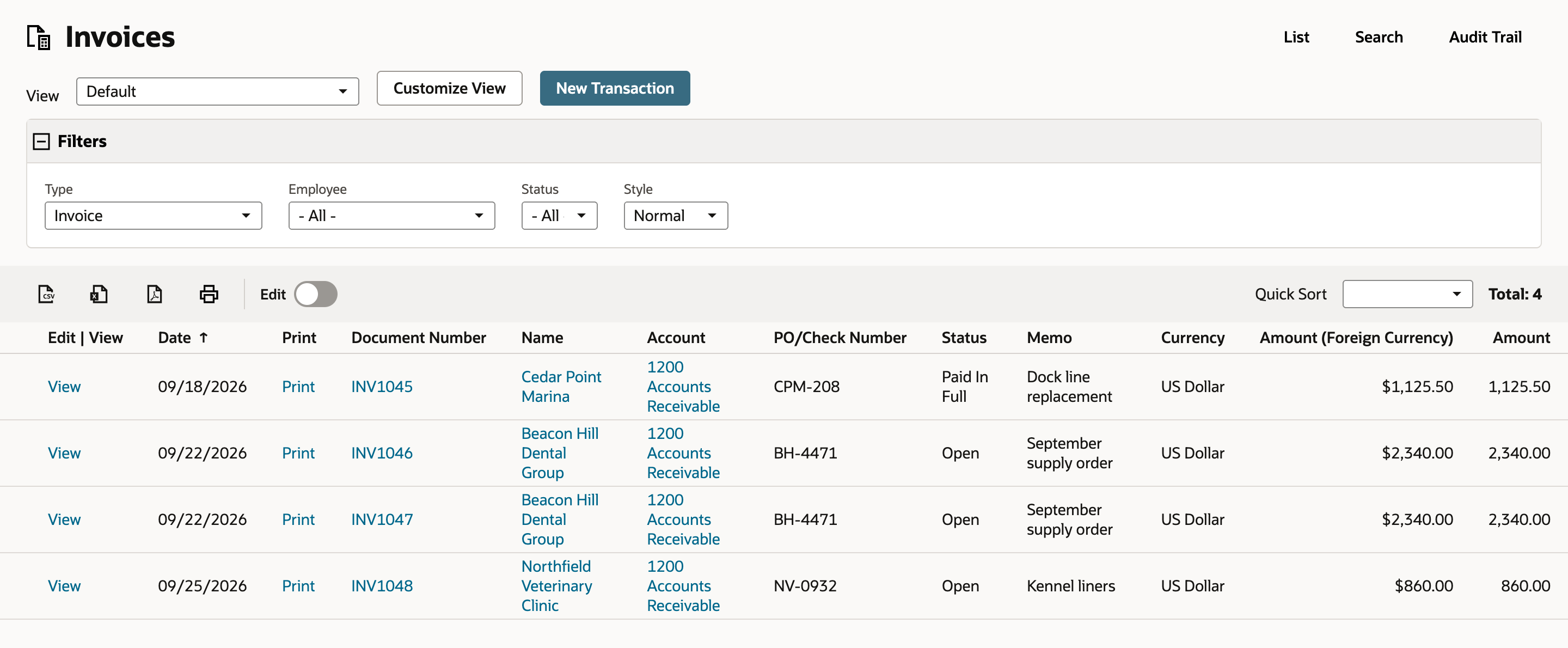1568x648 pixels.
Task: Export the list as CSV
Action: coord(46,294)
